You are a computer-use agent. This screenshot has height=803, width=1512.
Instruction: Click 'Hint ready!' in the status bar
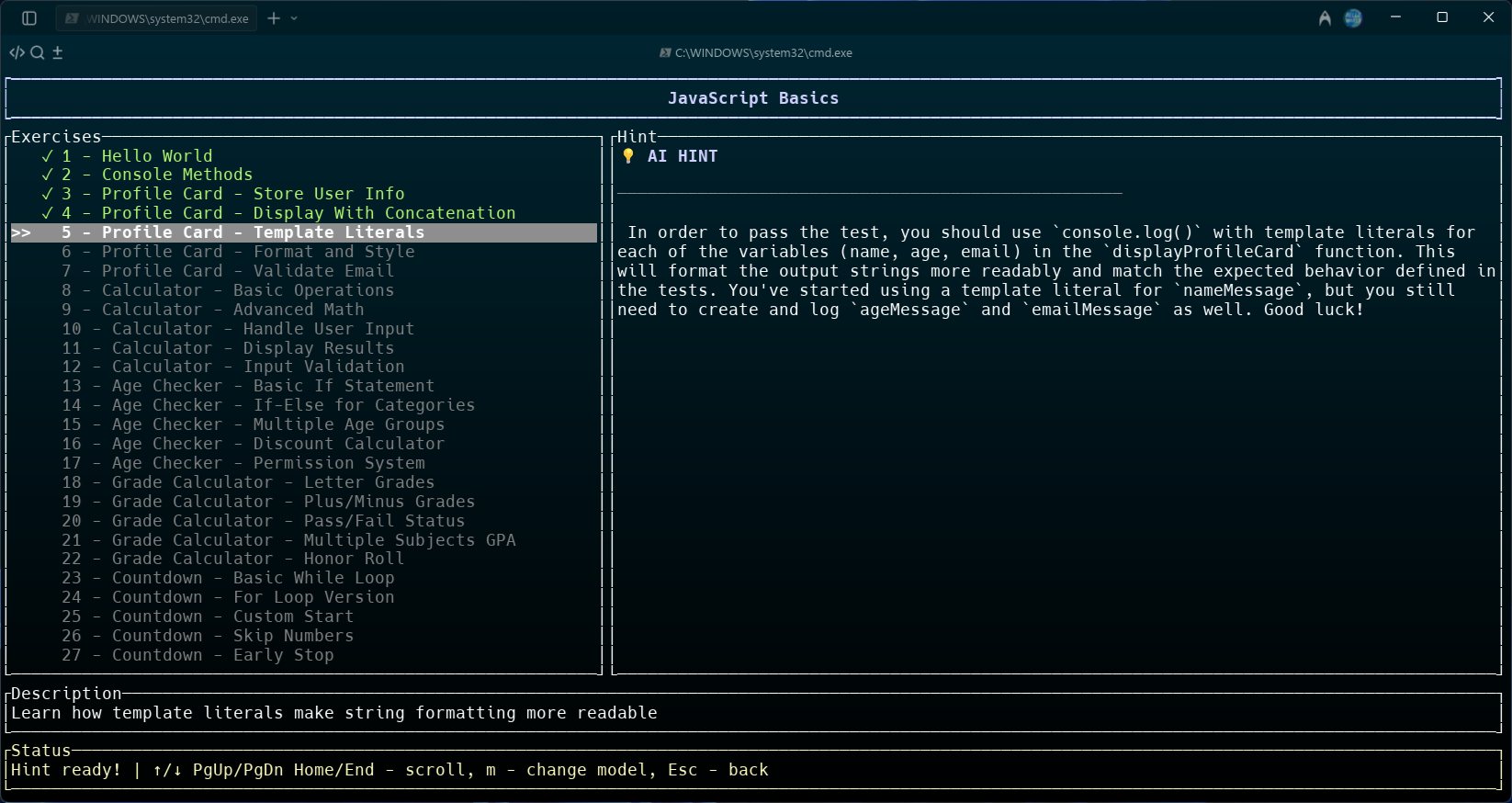(66, 770)
